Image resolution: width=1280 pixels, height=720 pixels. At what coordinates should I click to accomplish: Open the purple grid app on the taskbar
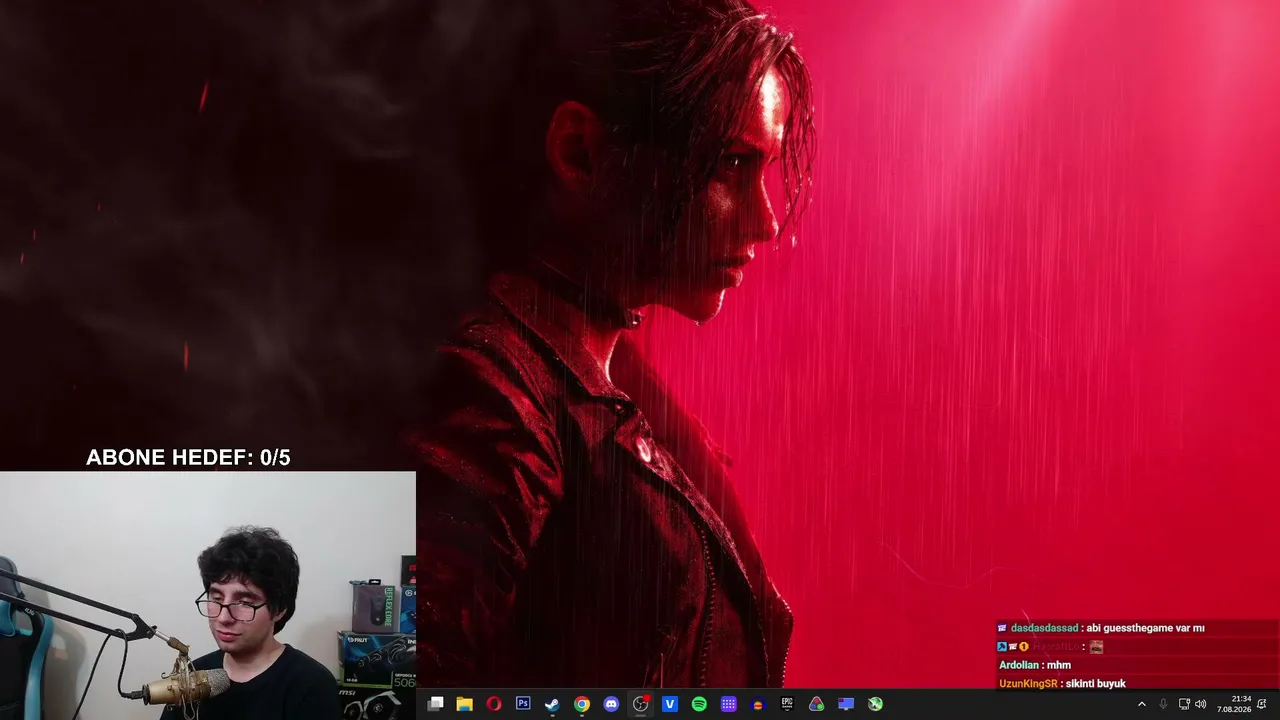point(729,704)
